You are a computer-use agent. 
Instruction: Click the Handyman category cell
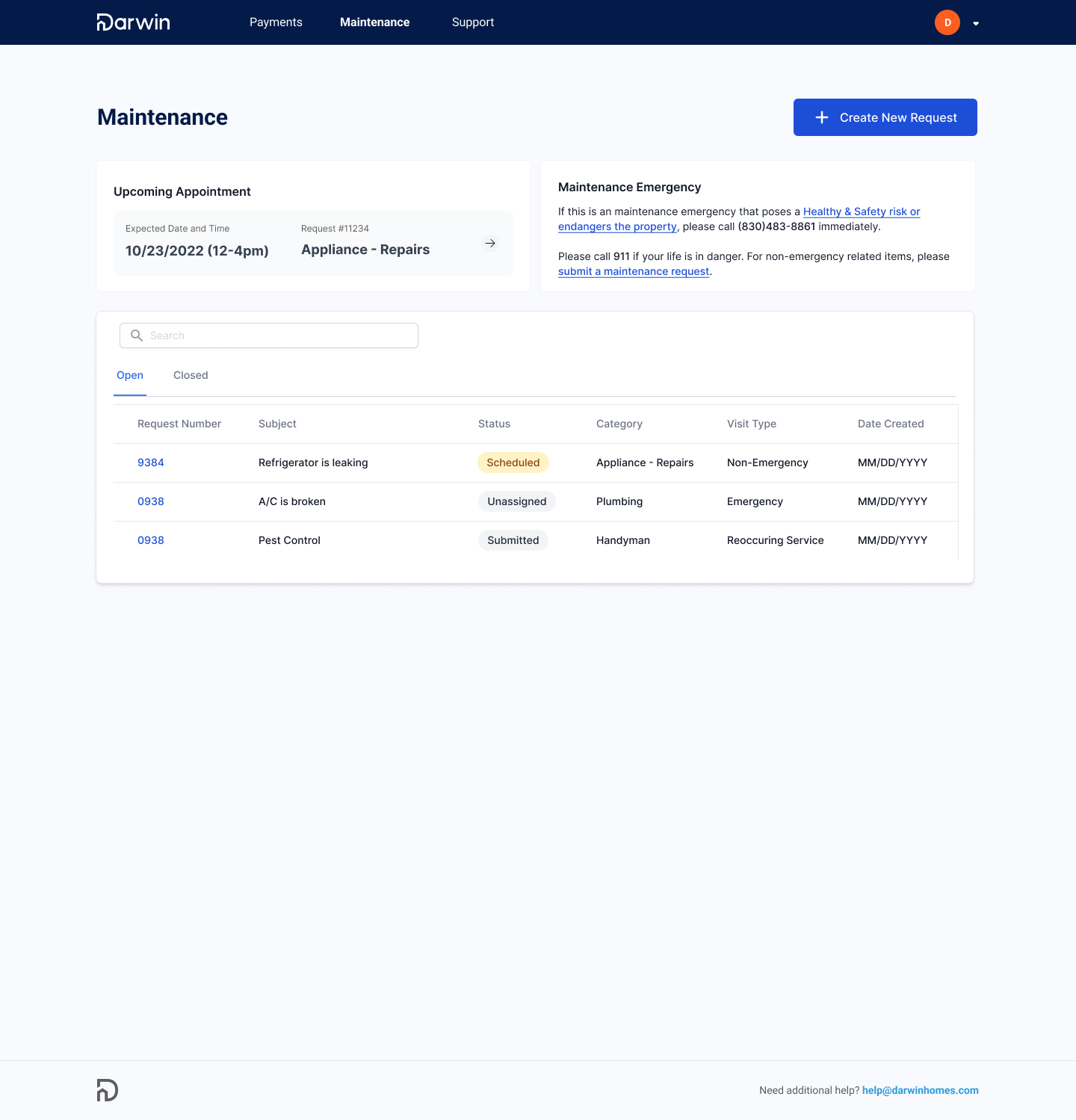(x=623, y=540)
